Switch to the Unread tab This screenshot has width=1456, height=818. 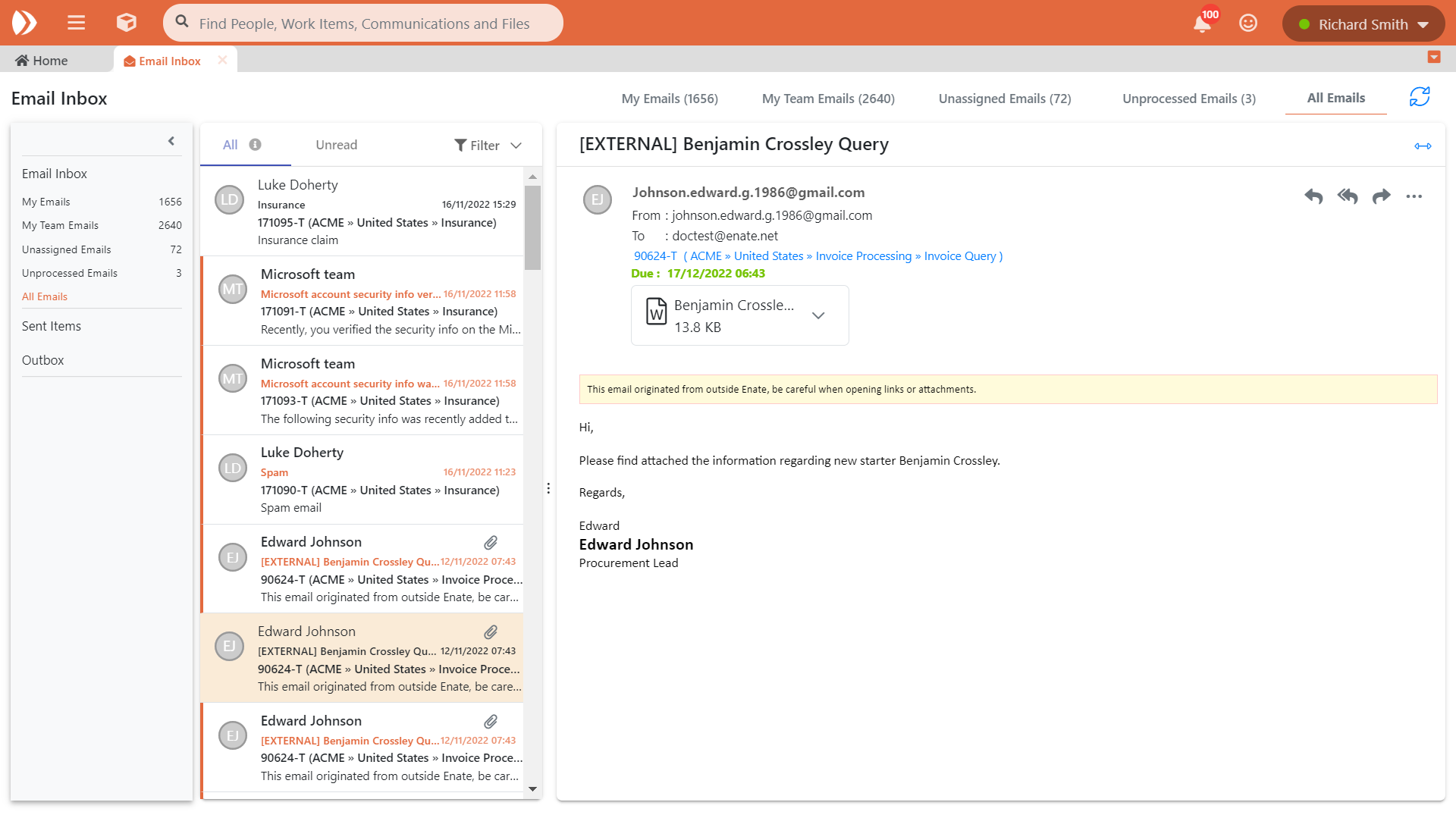(x=336, y=145)
